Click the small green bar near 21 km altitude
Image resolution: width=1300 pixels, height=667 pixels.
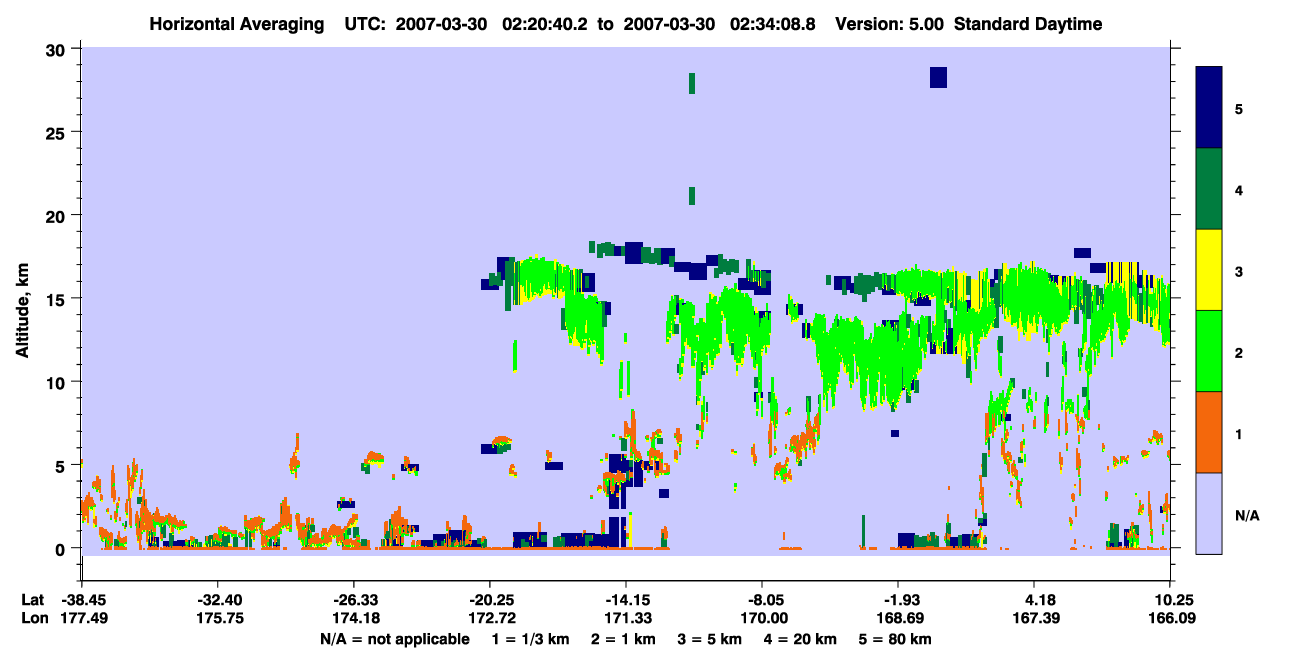pos(691,196)
